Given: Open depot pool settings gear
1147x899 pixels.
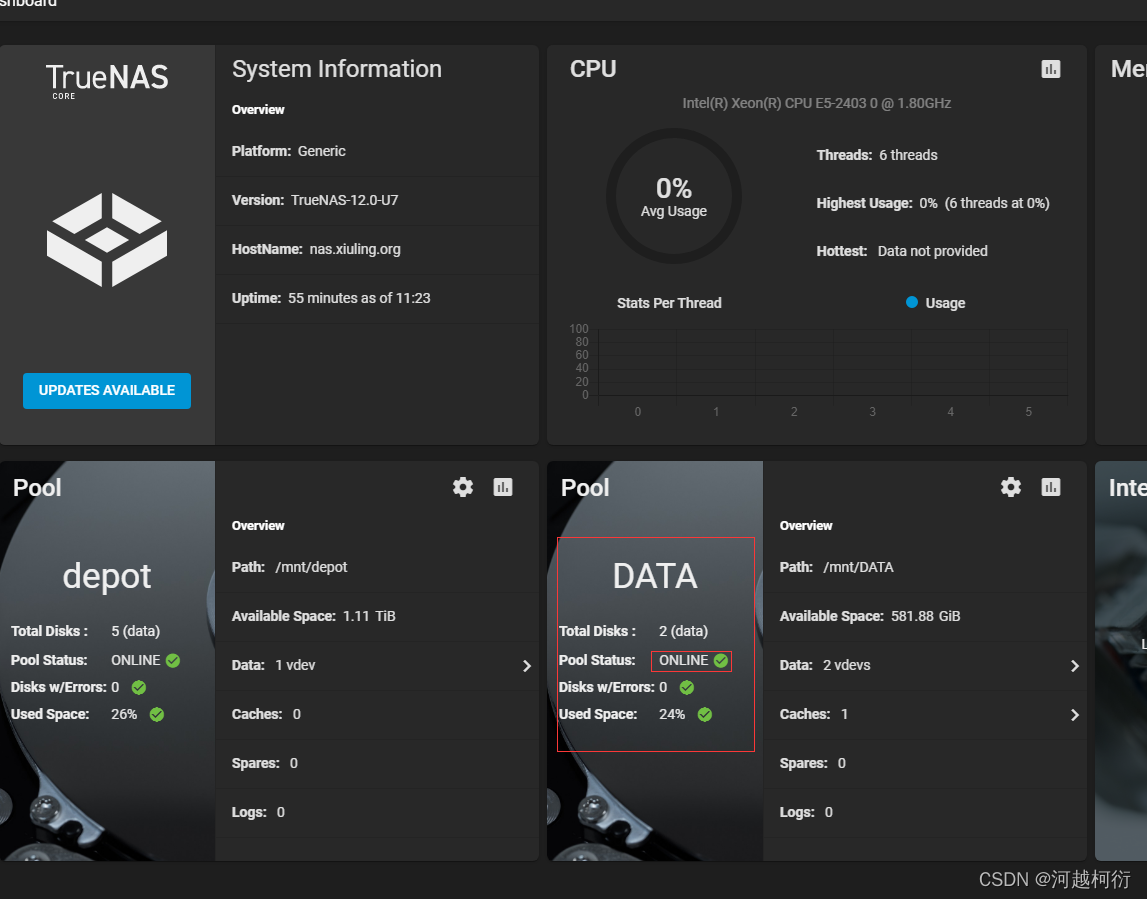Looking at the screenshot, I should click(x=462, y=487).
